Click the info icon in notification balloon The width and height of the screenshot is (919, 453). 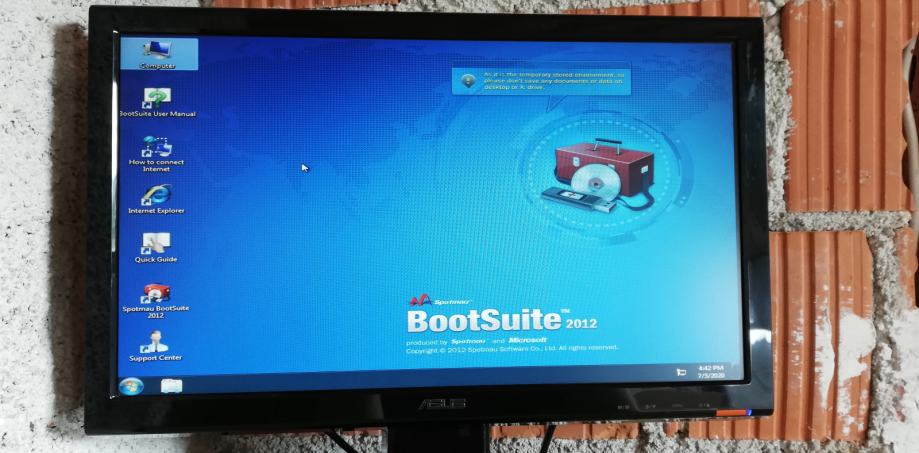click(x=468, y=81)
